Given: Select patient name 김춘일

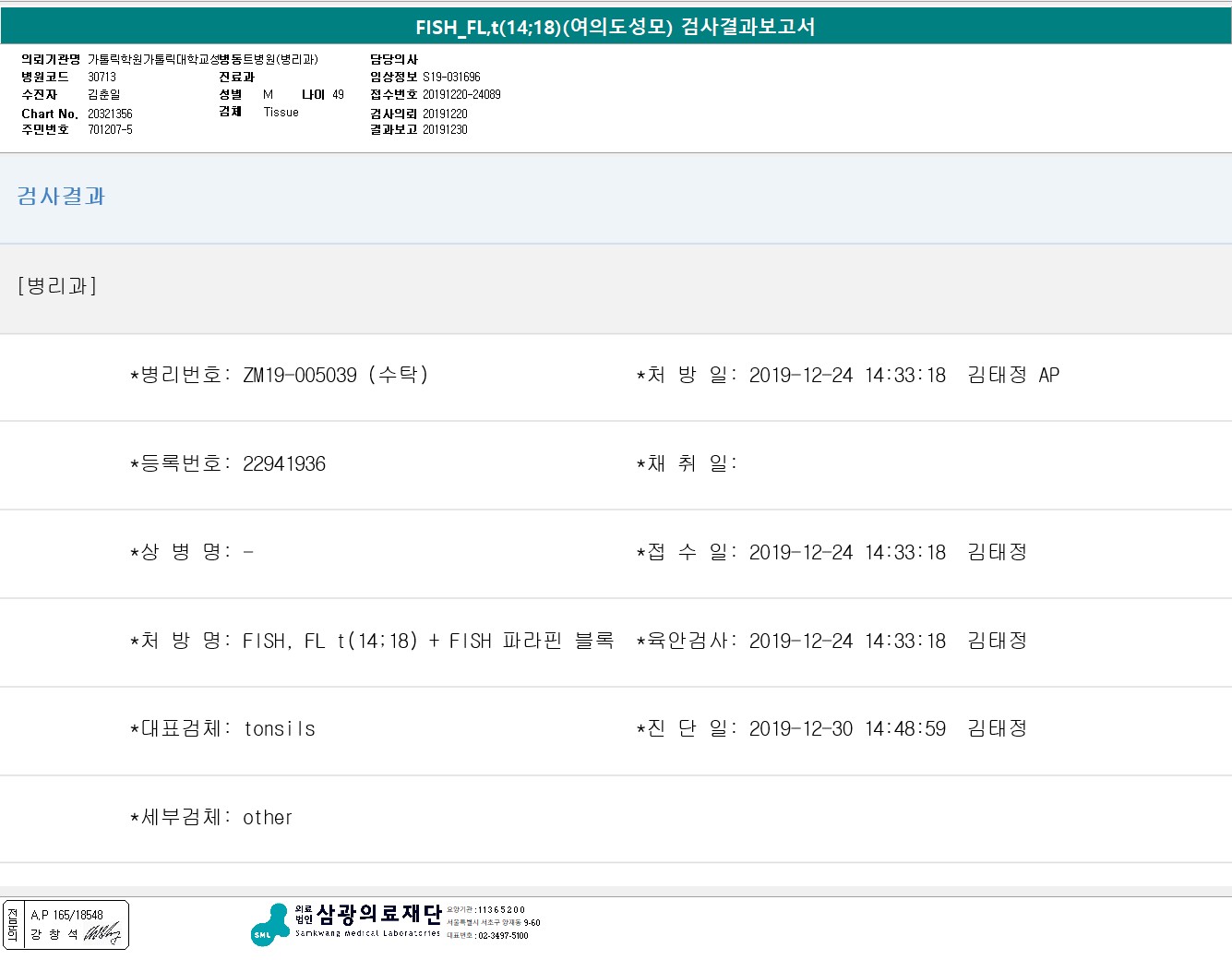Looking at the screenshot, I should (104, 95).
